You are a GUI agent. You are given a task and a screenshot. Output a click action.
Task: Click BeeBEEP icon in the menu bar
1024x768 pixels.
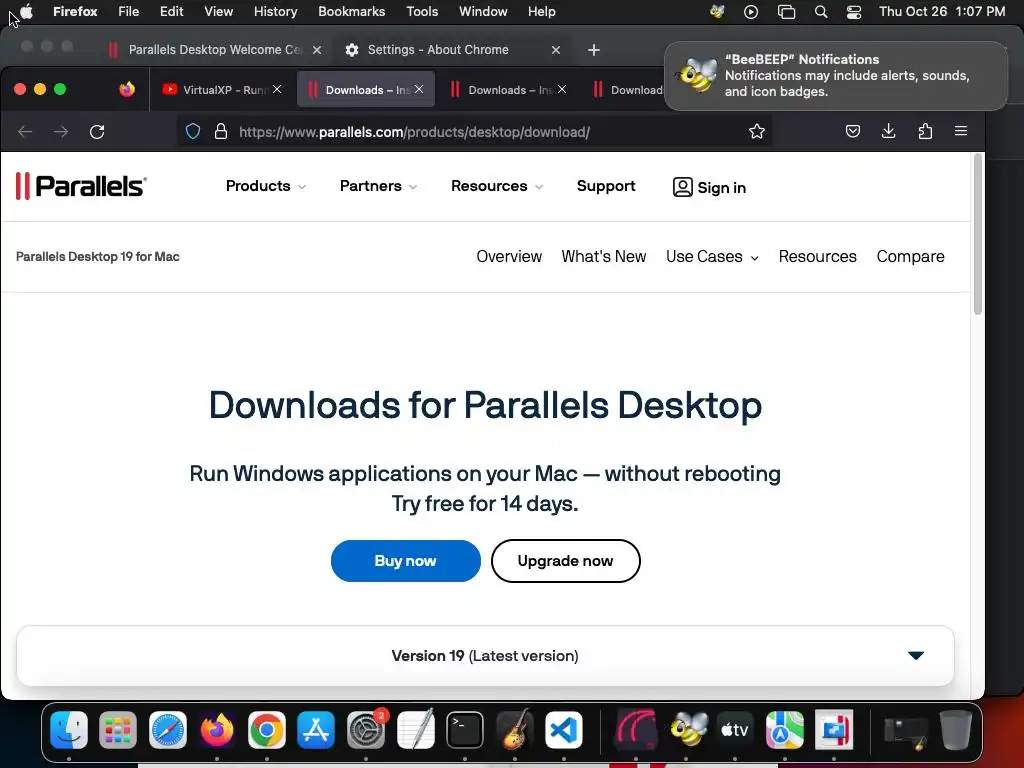tap(717, 12)
